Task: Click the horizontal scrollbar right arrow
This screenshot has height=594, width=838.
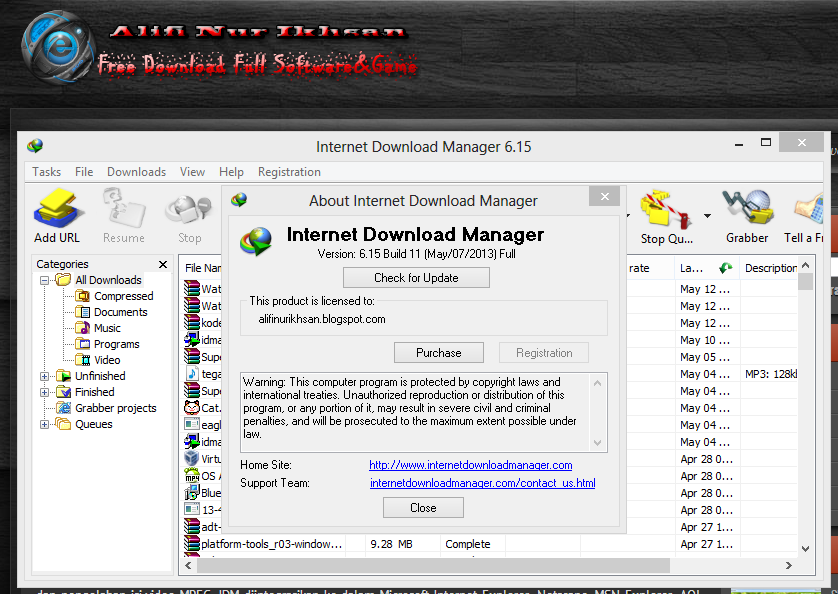Action: [789, 565]
